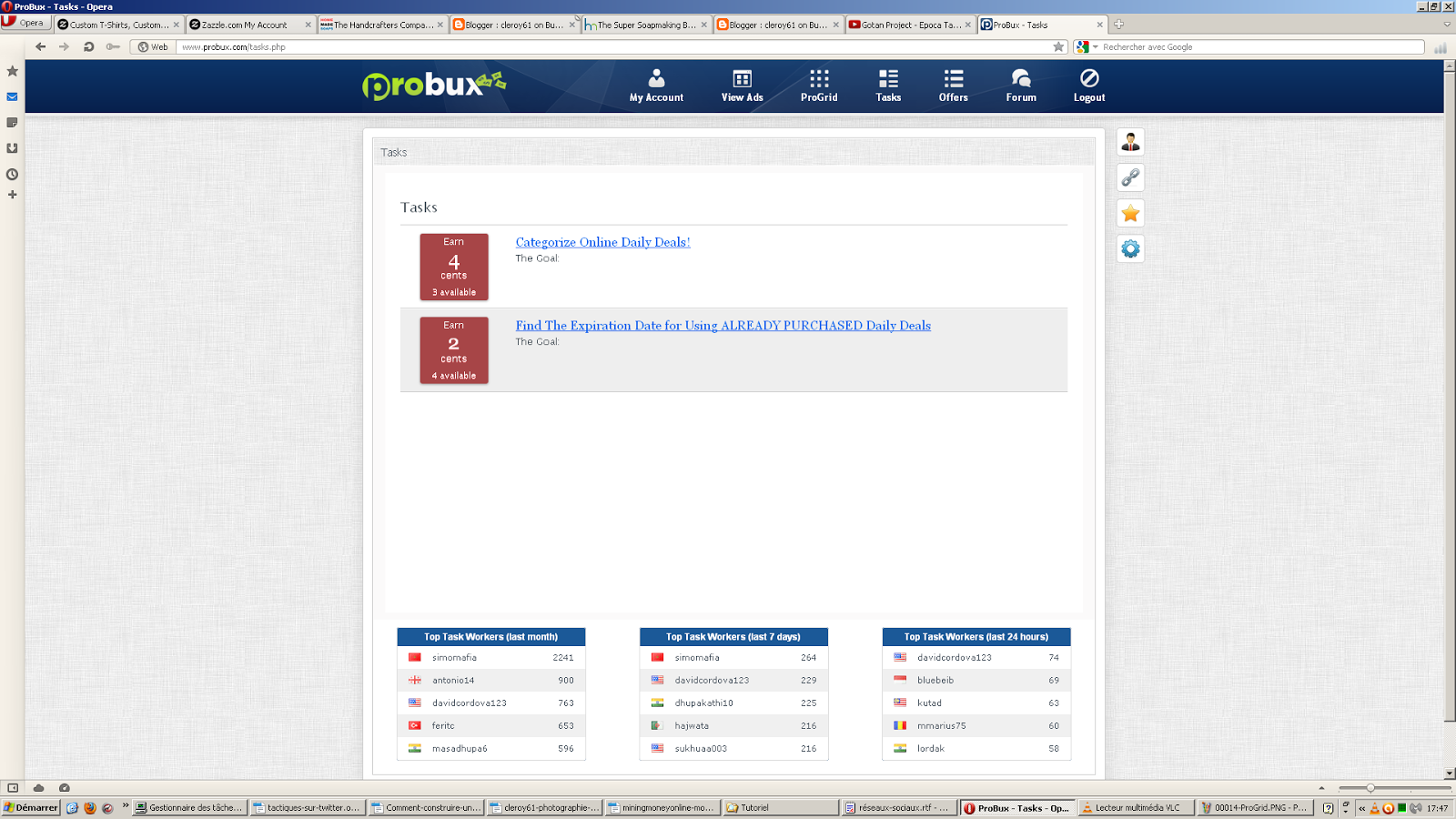
Task: Click dhupakathi10 in last 7 days table
Action: coord(703,703)
